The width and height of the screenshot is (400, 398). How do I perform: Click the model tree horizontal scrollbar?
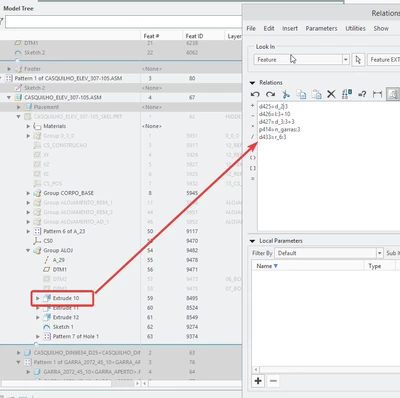[56, 383]
